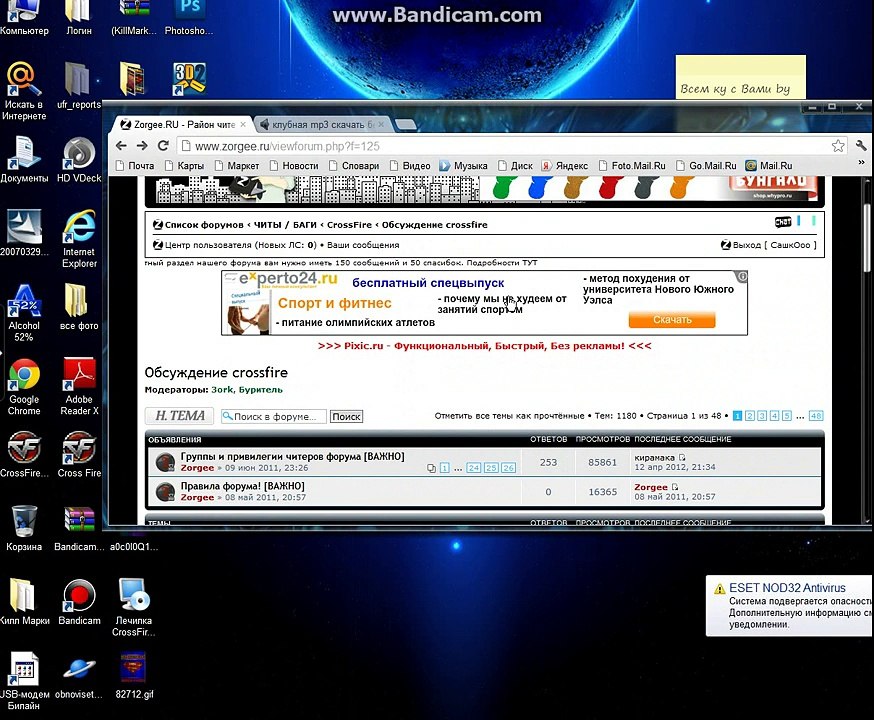Open the Почта bookmark
The height and width of the screenshot is (720, 874).
coord(135,166)
